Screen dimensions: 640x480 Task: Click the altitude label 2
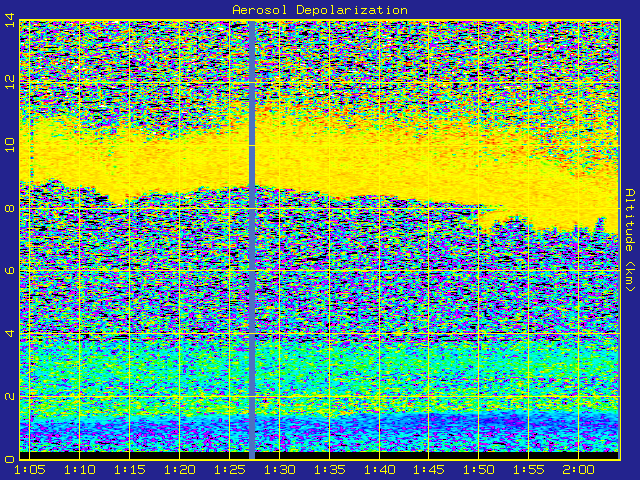[10, 397]
